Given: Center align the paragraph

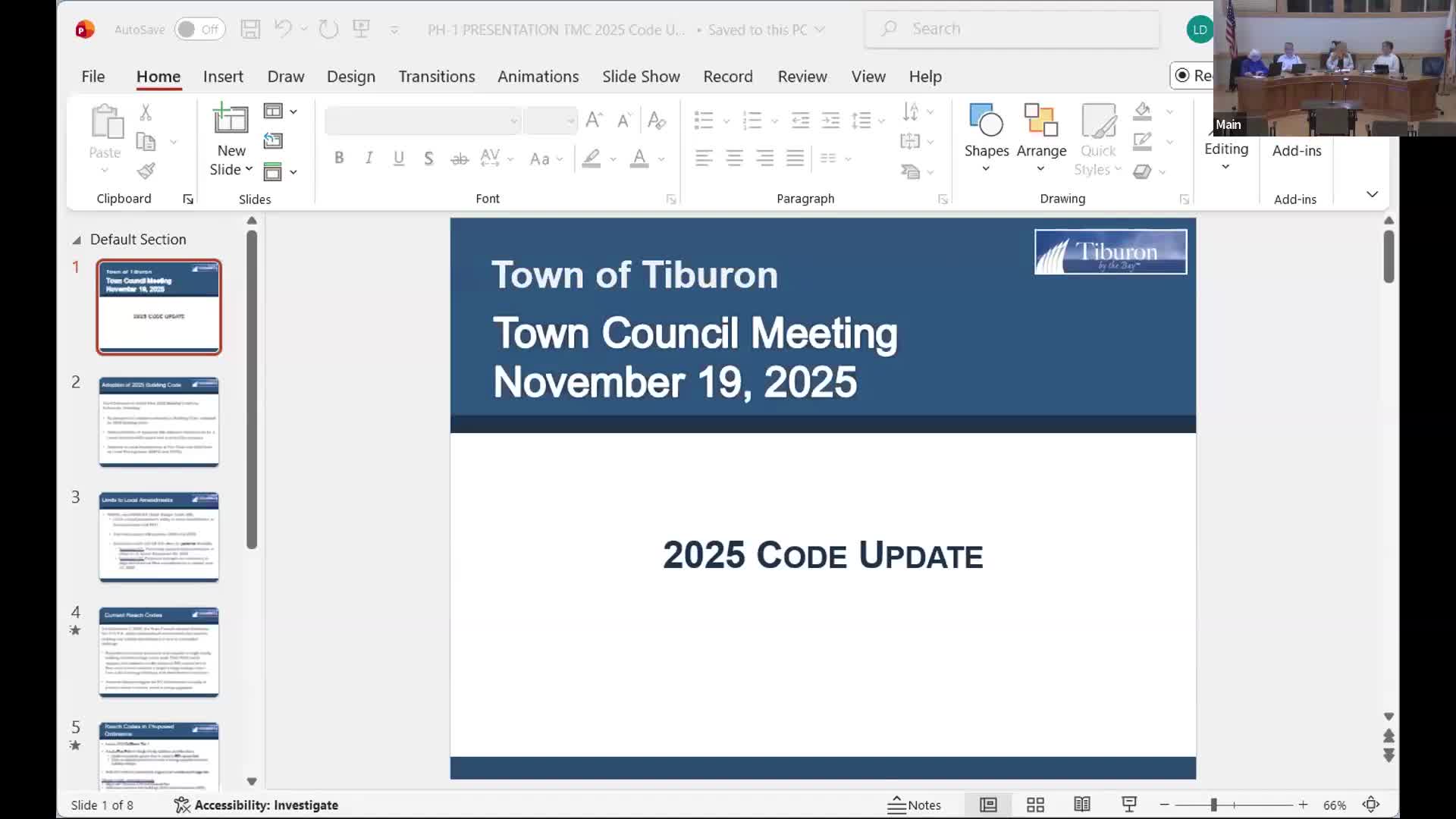Looking at the screenshot, I should pyautogui.click(x=734, y=158).
